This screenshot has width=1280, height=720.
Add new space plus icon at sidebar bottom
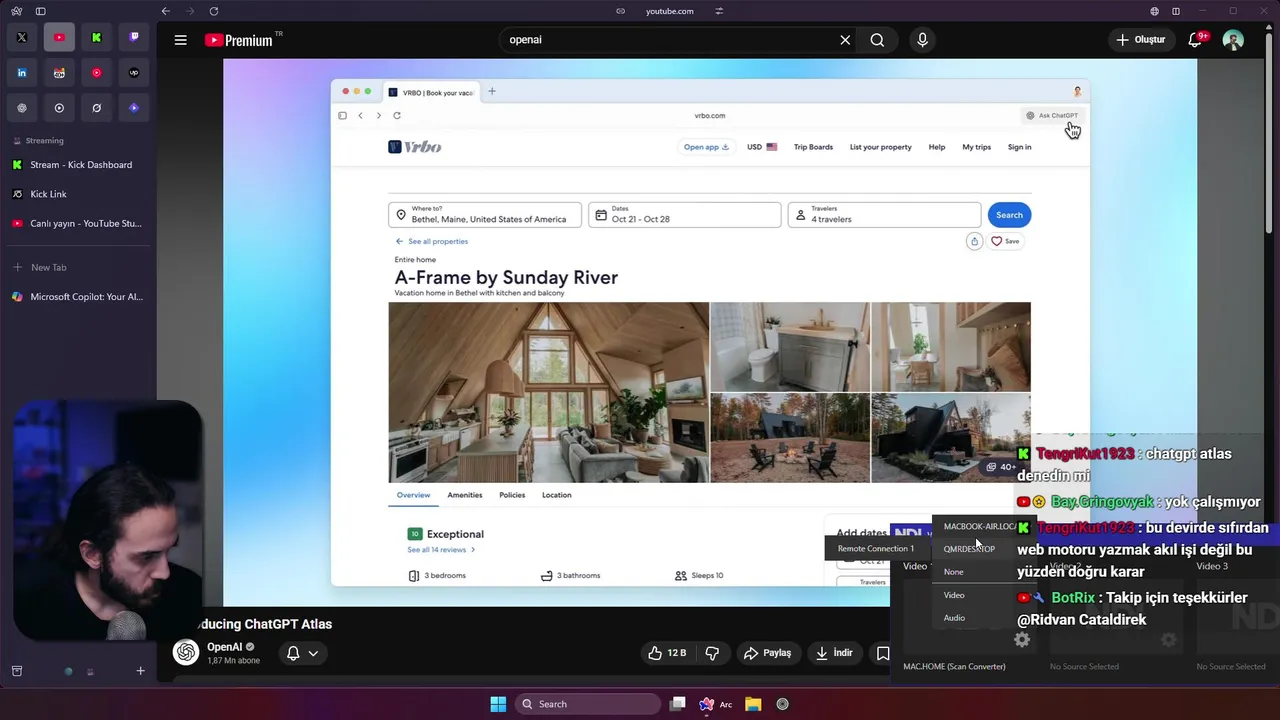coord(140,671)
